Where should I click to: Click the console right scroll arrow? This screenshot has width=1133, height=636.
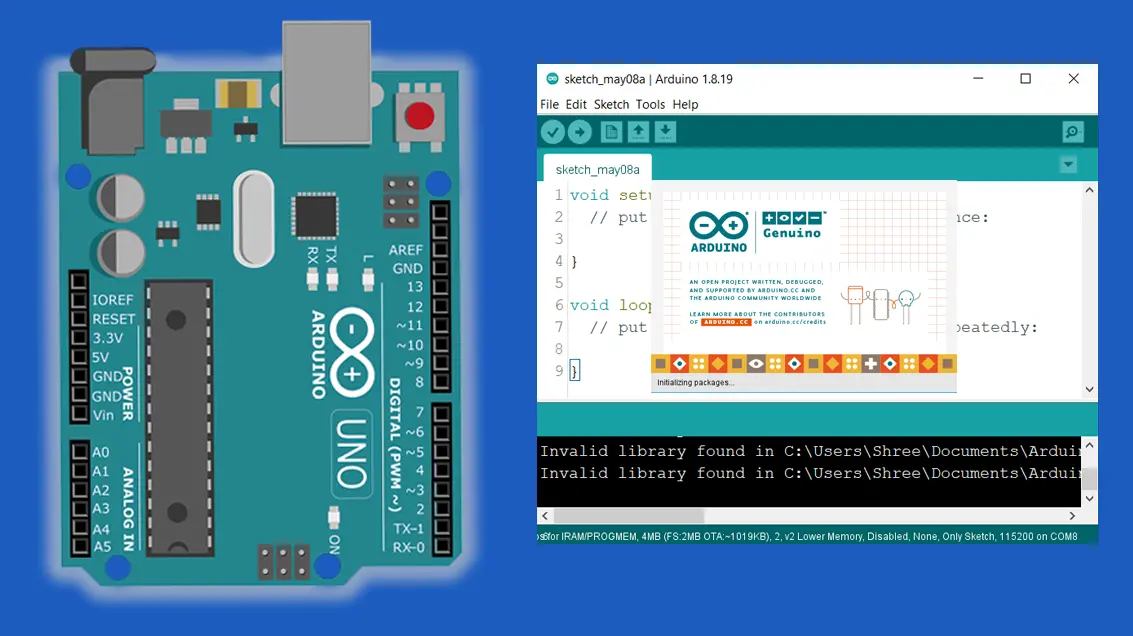pos(1072,515)
